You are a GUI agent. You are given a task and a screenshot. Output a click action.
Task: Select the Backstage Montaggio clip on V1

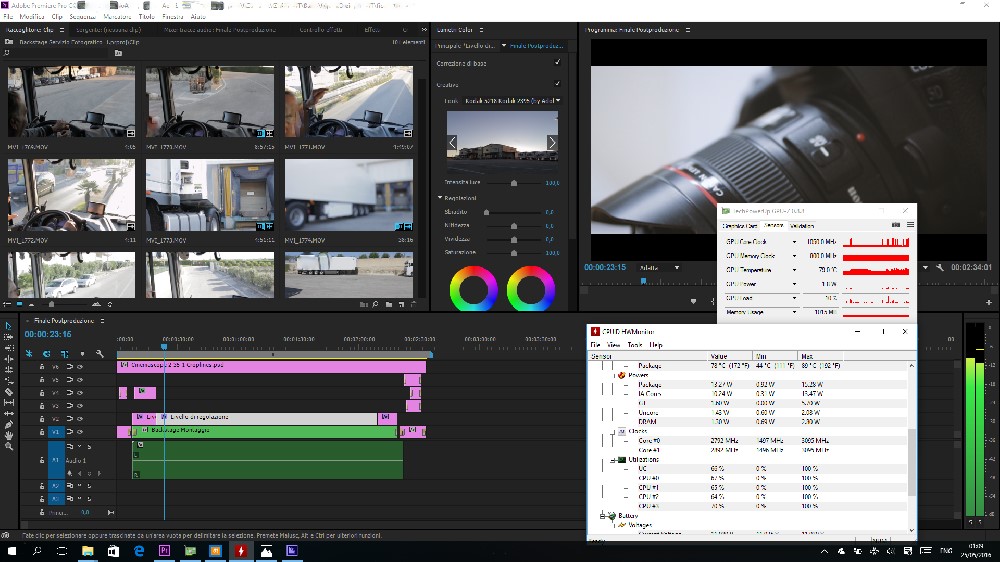pyautogui.click(x=267, y=431)
